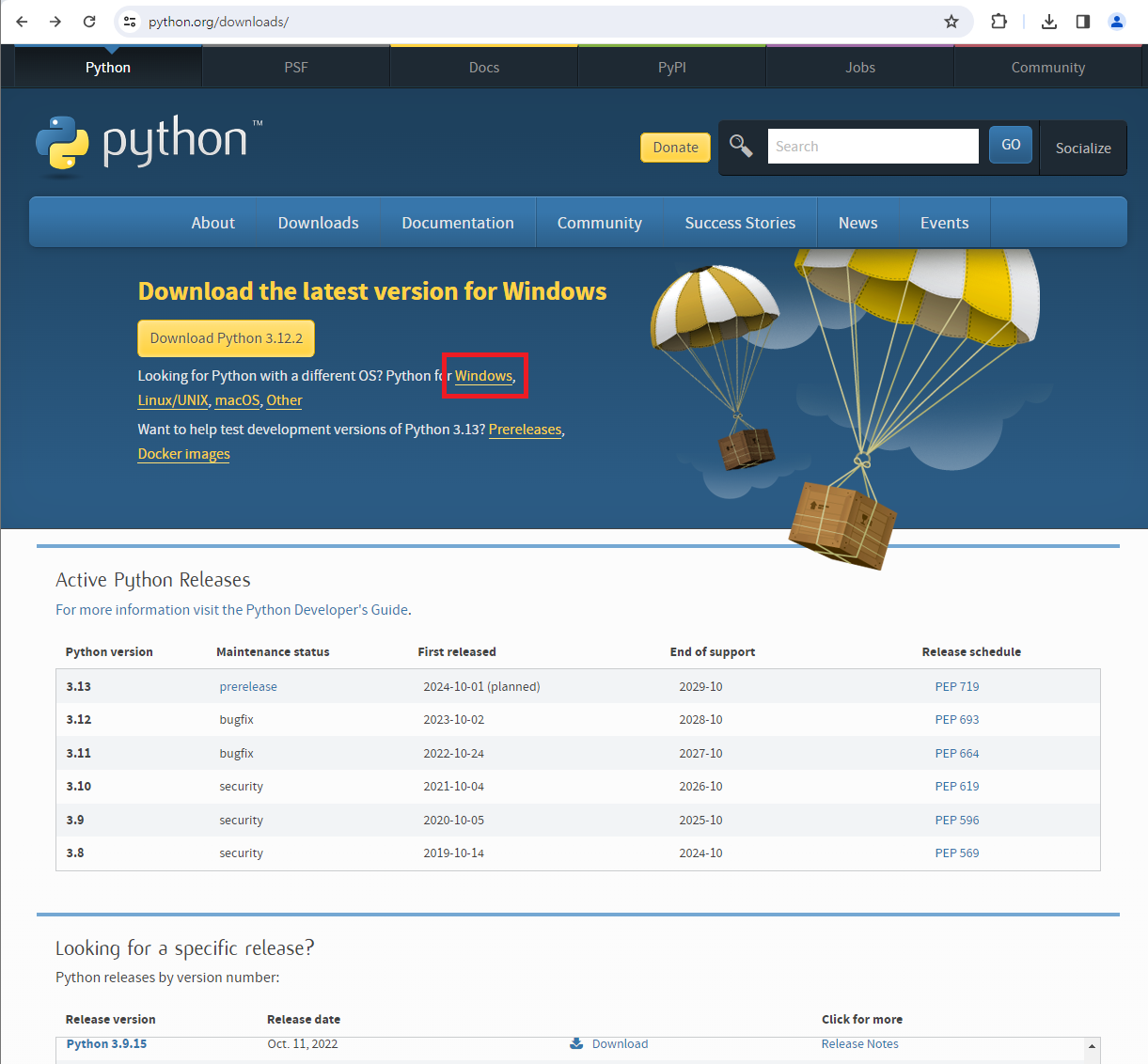
Task: Open the News navigation menu
Action: 858,223
